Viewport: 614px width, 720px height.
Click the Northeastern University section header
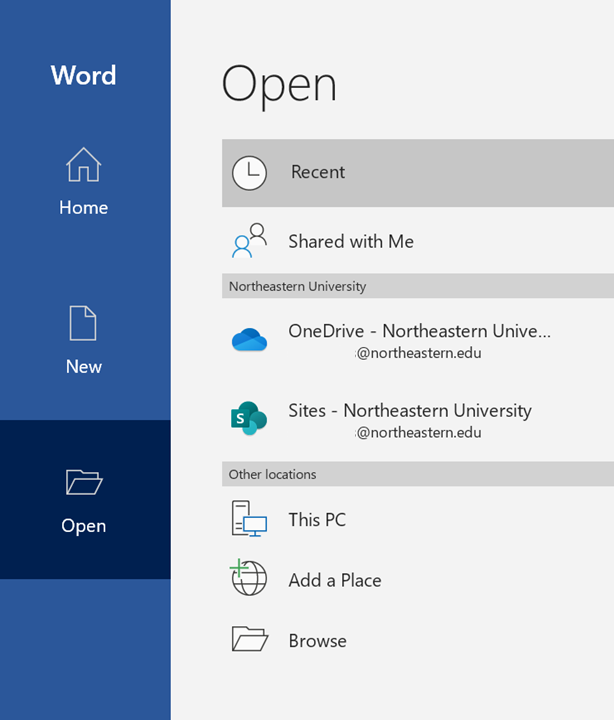[x=418, y=286]
